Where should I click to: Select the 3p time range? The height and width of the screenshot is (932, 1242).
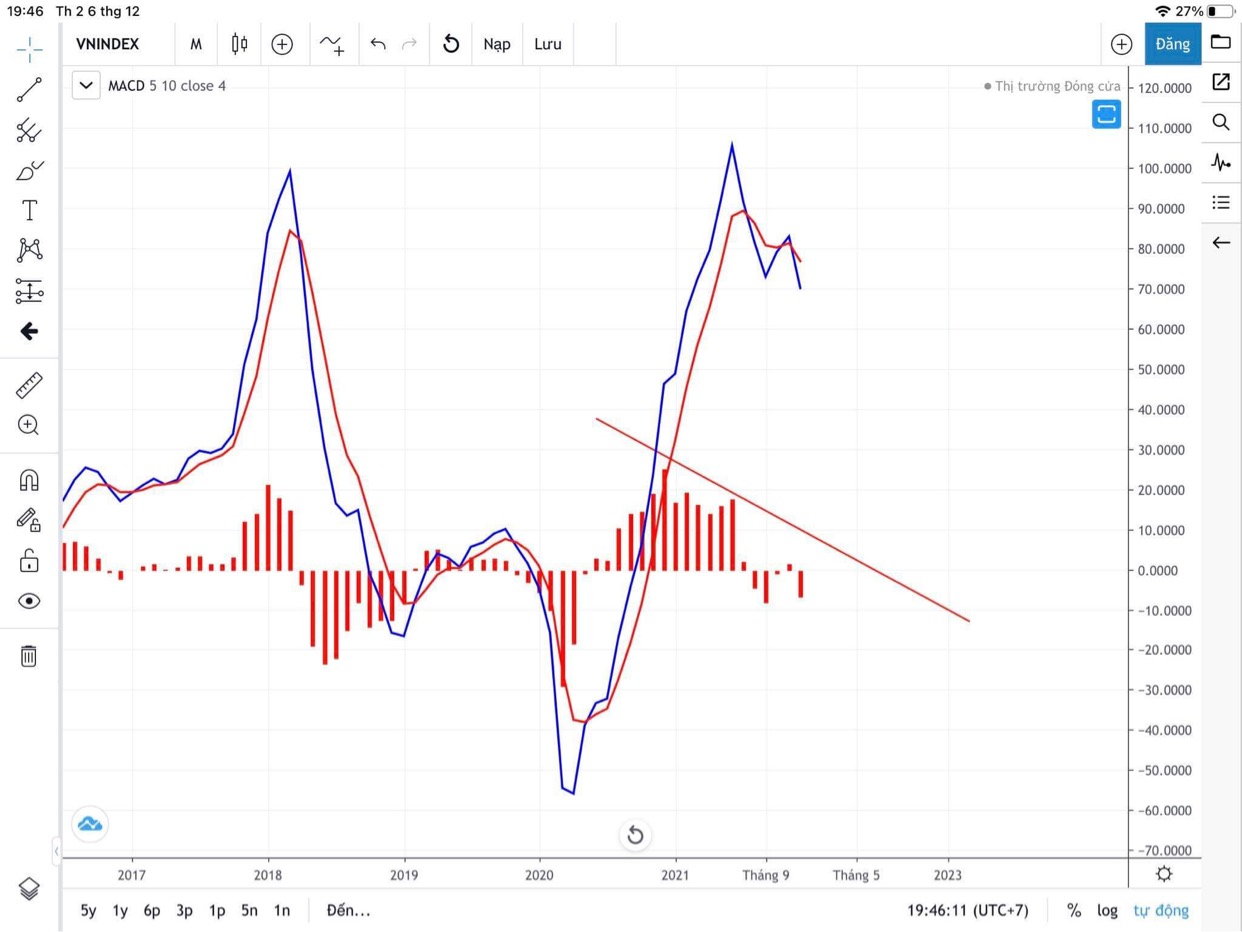pyautogui.click(x=184, y=910)
